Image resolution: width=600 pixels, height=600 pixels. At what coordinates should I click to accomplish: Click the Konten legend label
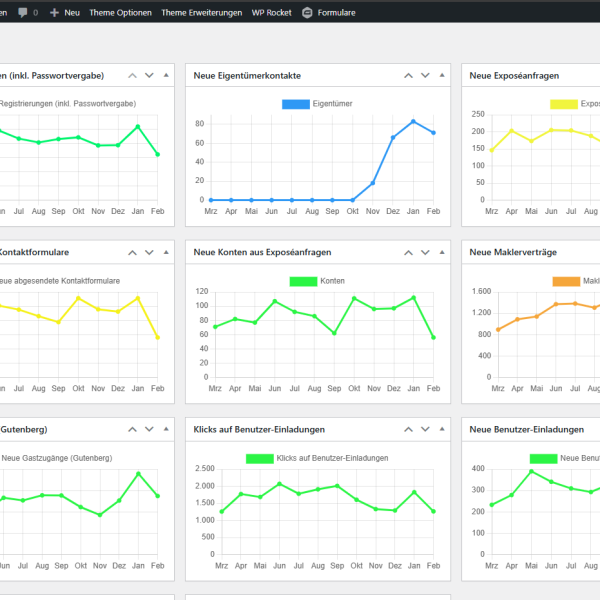point(332,281)
